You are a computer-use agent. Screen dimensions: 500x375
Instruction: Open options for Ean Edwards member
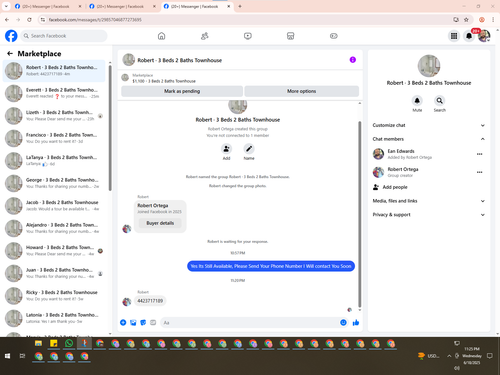pyautogui.click(x=479, y=154)
